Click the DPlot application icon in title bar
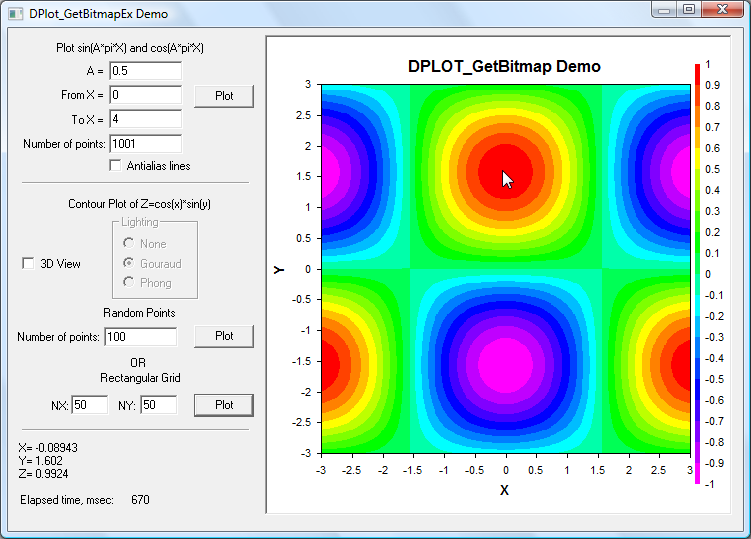751x539 pixels. [15, 13]
